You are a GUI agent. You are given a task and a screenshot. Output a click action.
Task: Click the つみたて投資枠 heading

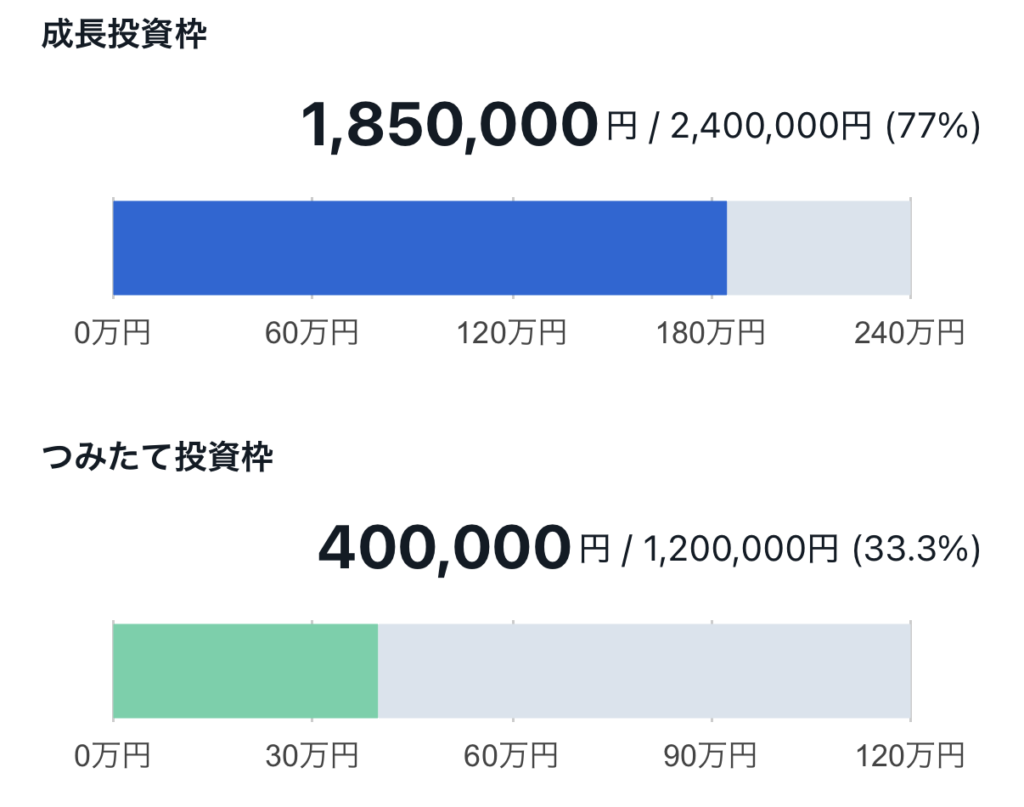[157, 460]
